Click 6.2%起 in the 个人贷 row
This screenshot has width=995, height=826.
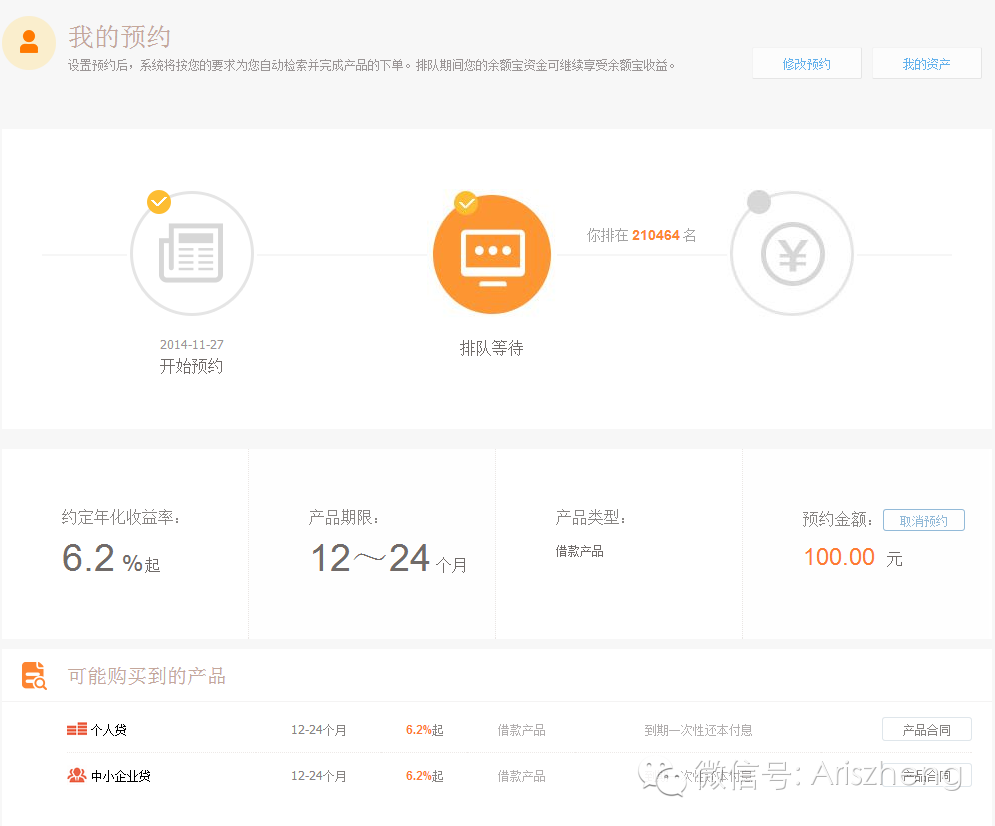[425, 730]
